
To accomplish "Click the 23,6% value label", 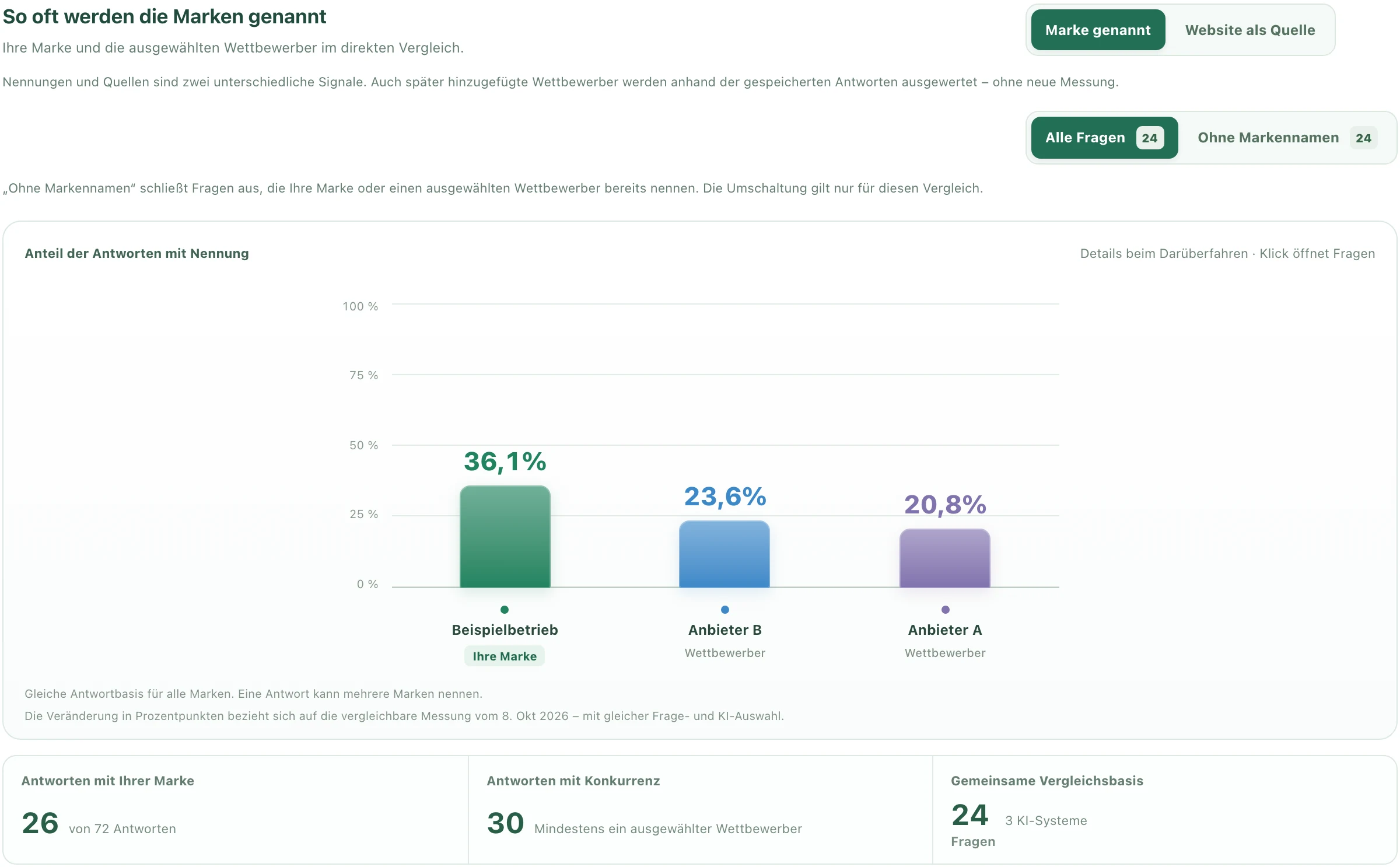I will click(x=724, y=497).
